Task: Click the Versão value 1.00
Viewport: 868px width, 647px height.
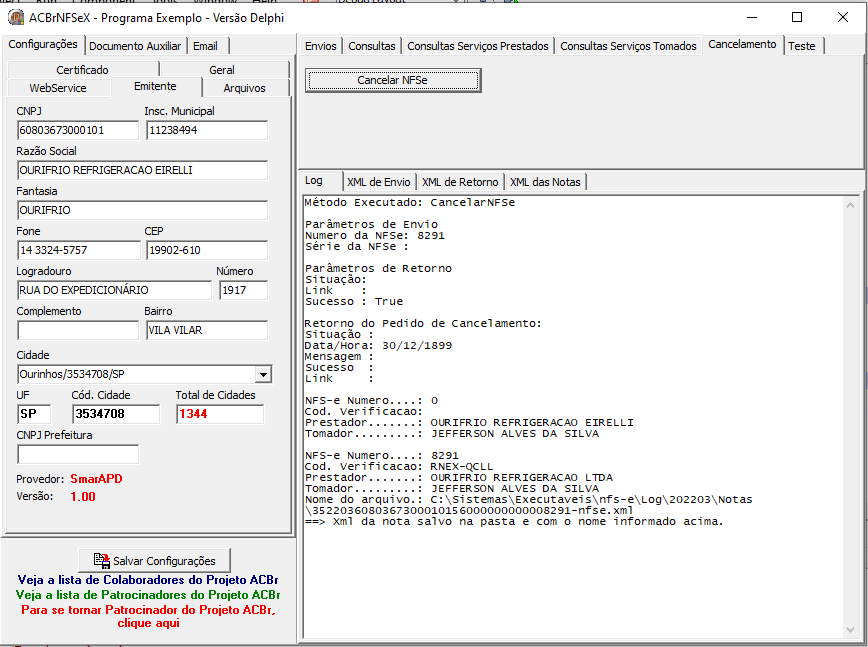Action: (x=83, y=496)
